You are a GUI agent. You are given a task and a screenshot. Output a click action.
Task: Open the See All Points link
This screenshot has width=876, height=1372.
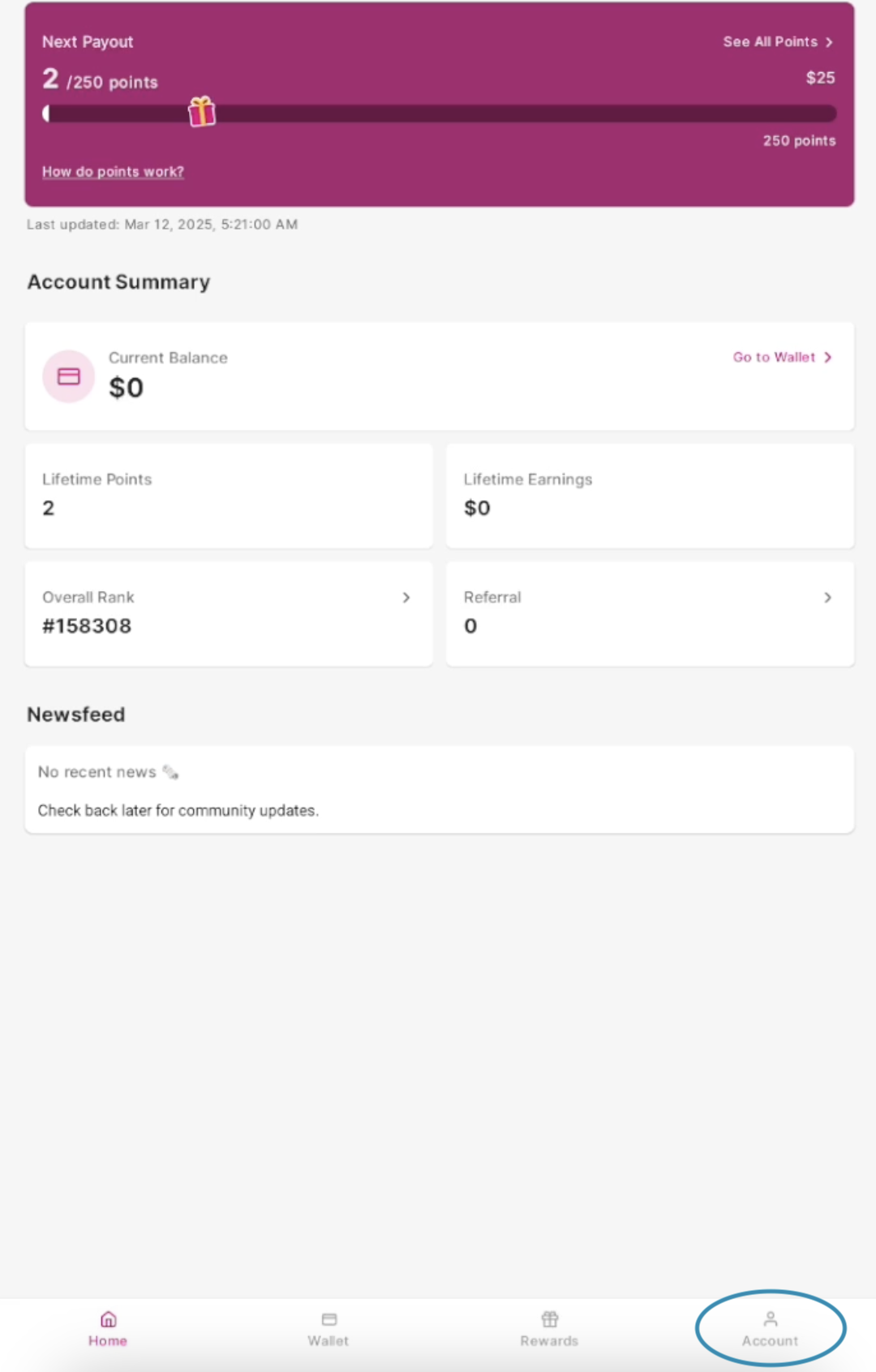click(x=770, y=42)
